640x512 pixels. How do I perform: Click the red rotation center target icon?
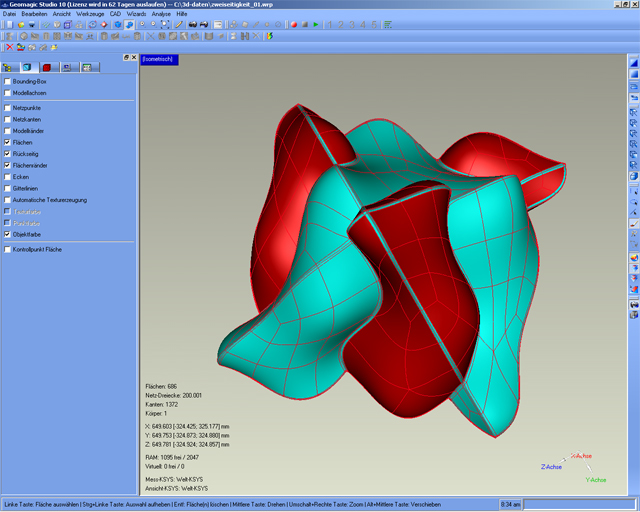(x=104, y=25)
